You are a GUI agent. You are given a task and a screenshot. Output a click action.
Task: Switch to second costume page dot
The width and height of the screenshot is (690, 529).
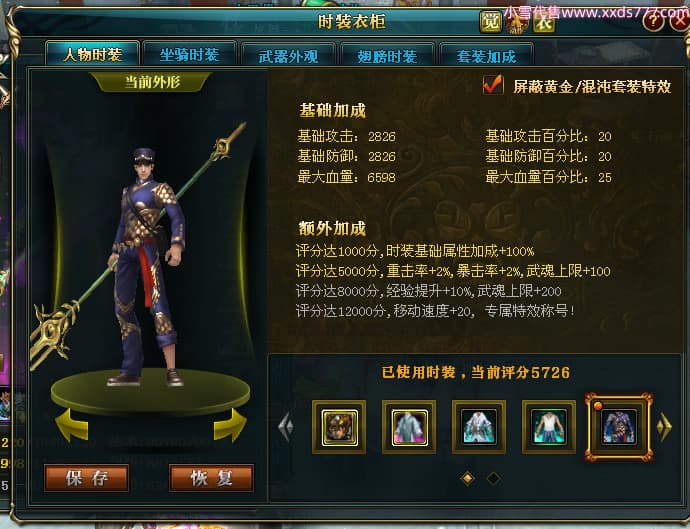point(493,478)
